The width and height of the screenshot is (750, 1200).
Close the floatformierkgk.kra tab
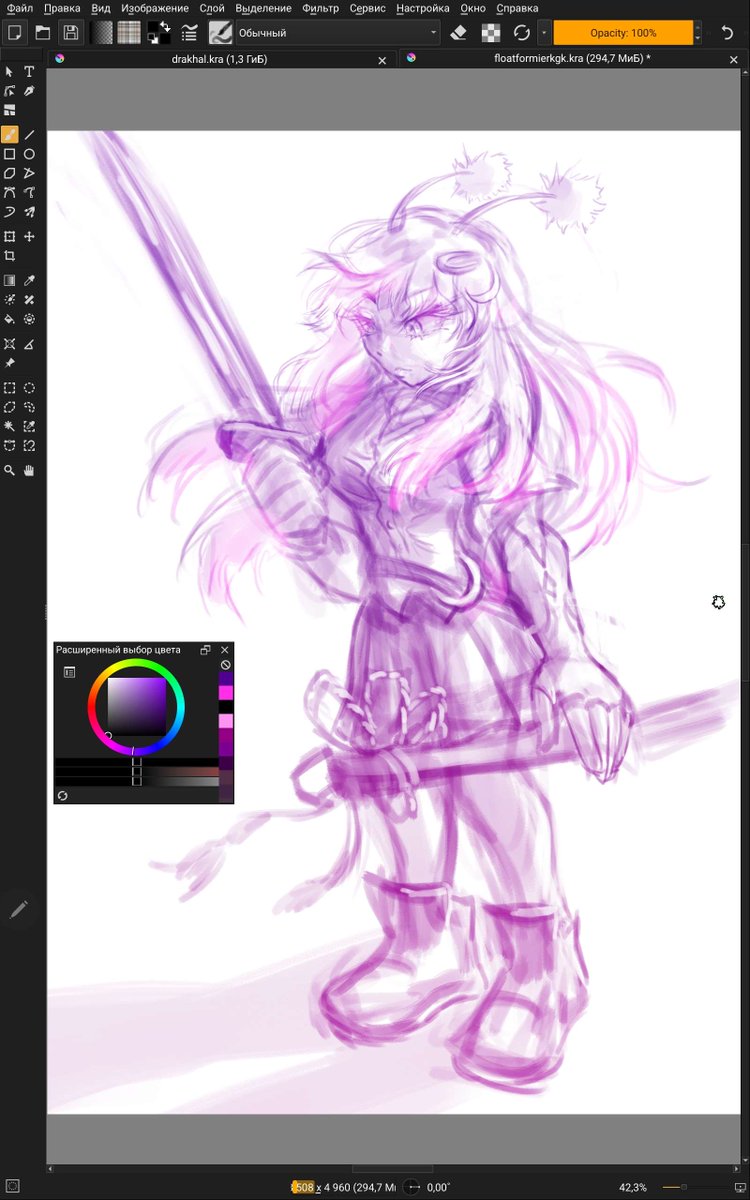[732, 60]
